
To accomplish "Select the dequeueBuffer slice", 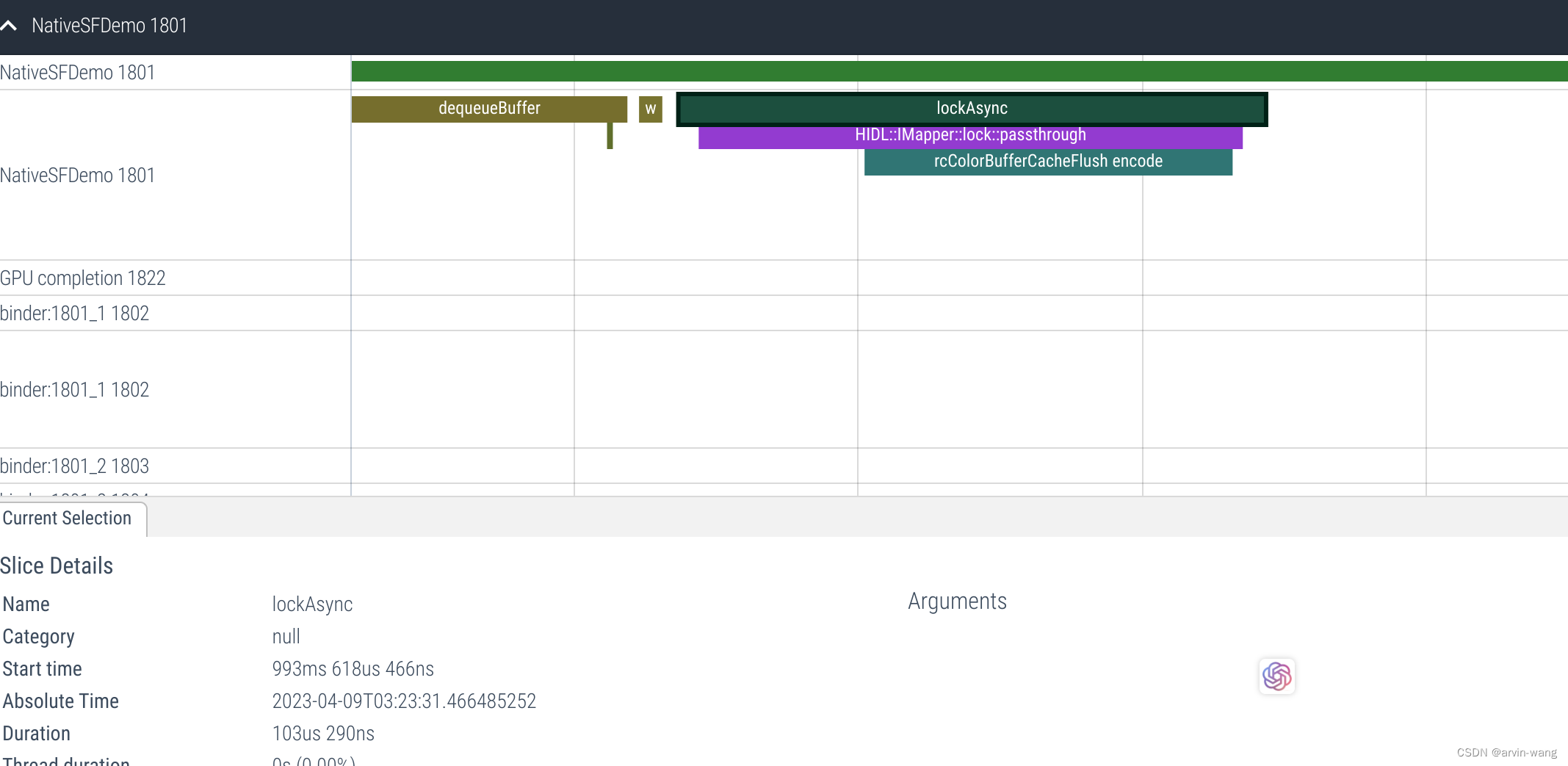I will [489, 109].
